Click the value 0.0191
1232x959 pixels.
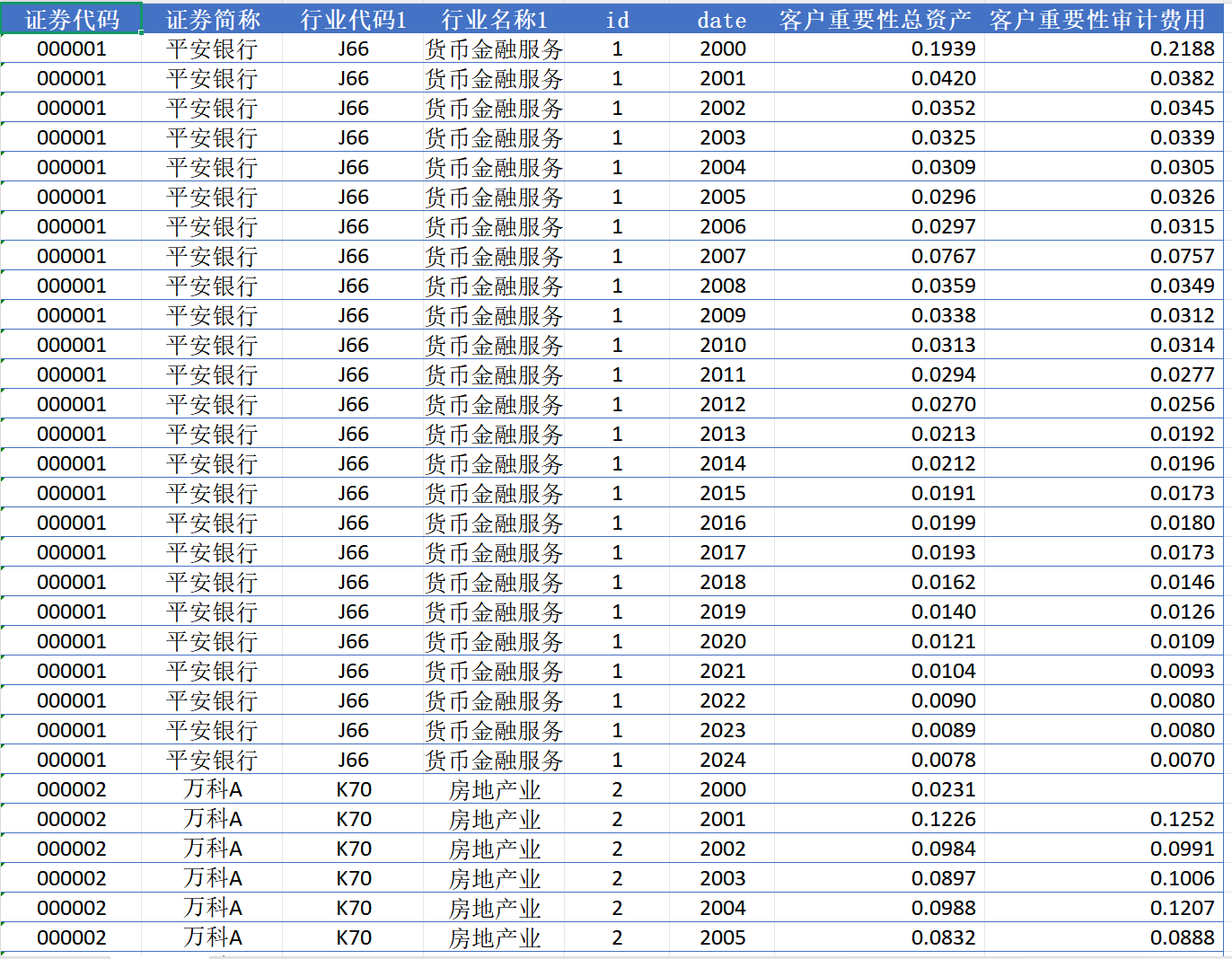coord(879,493)
